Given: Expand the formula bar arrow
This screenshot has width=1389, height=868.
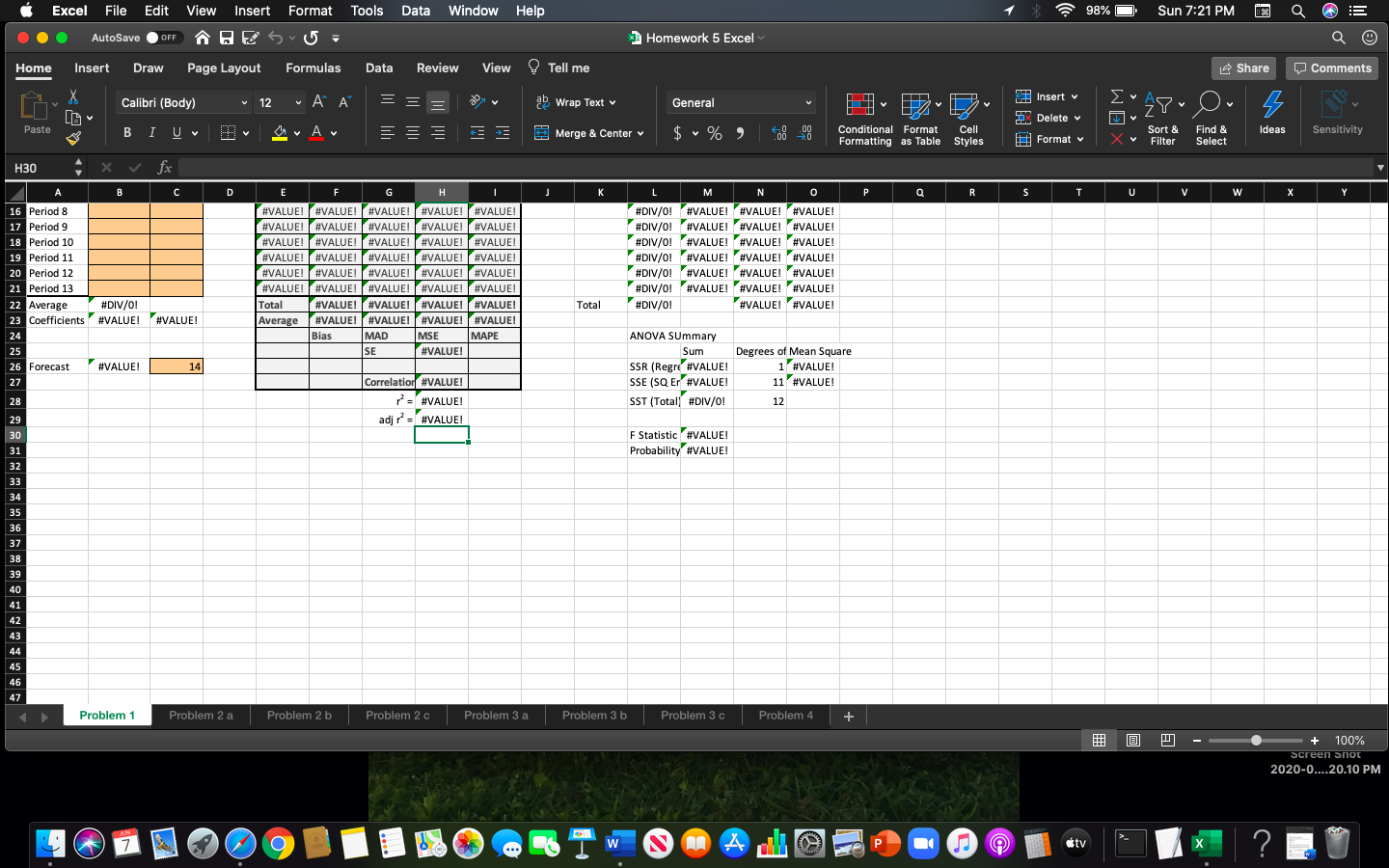Looking at the screenshot, I should pyautogui.click(x=1380, y=167).
